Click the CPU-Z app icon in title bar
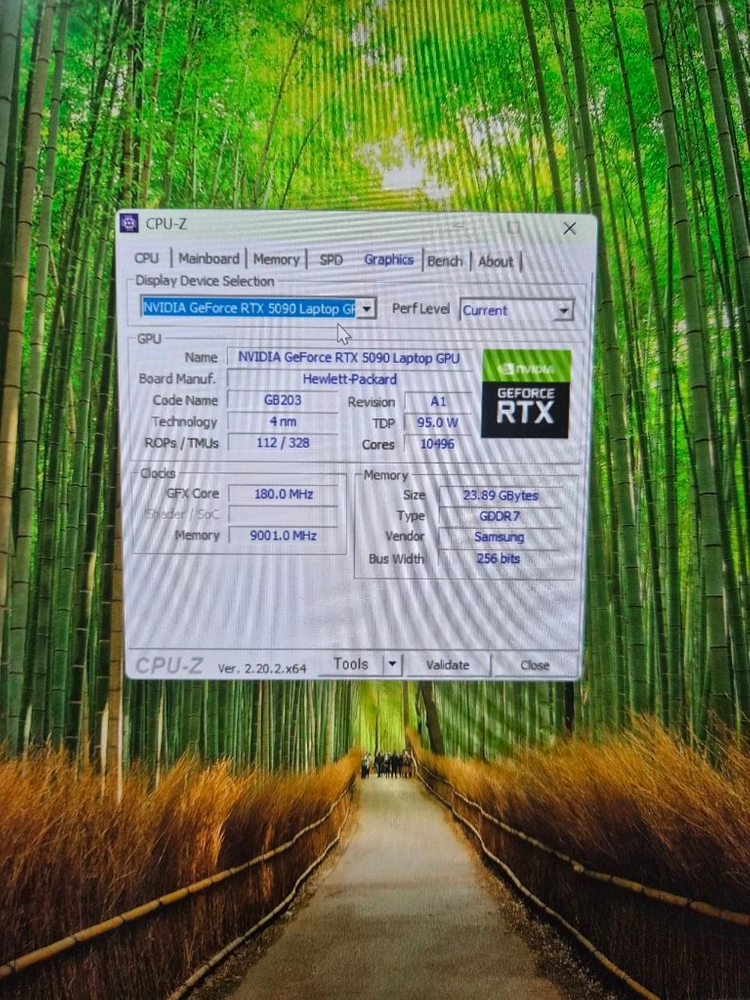750x1000 pixels. point(129,223)
